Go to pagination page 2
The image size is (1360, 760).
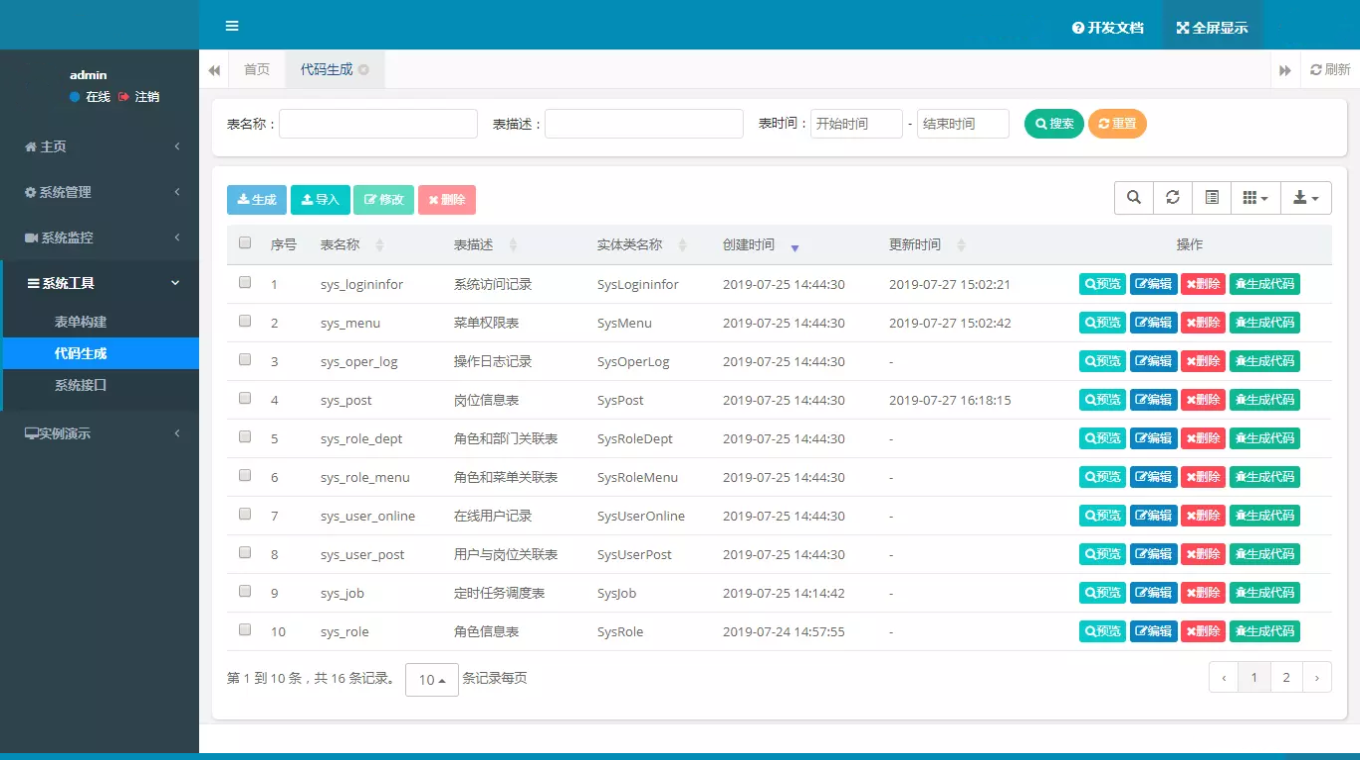pos(1286,678)
